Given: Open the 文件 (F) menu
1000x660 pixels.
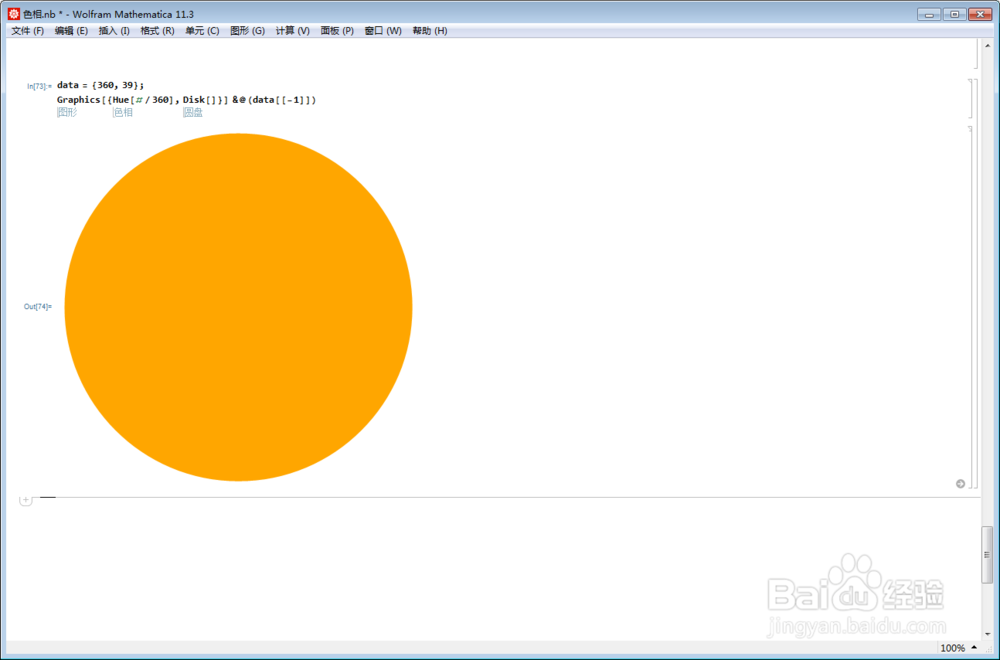Looking at the screenshot, I should (x=27, y=31).
